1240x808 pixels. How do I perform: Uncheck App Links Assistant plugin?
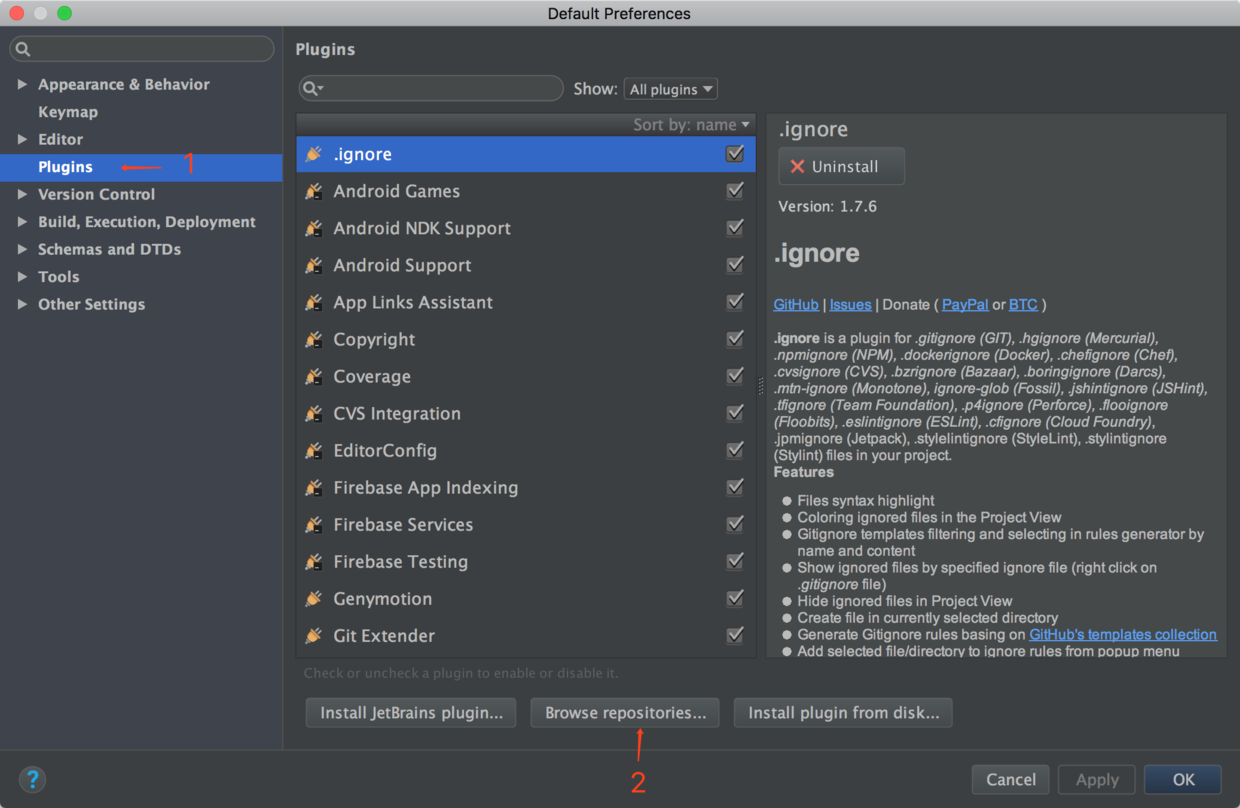[x=735, y=301]
